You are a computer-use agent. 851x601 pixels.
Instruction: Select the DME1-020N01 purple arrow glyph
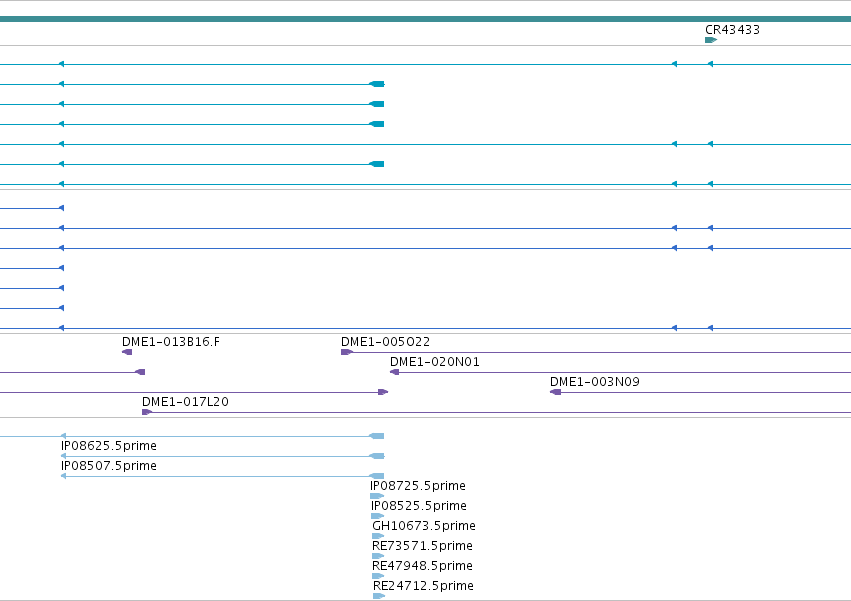[395, 372]
